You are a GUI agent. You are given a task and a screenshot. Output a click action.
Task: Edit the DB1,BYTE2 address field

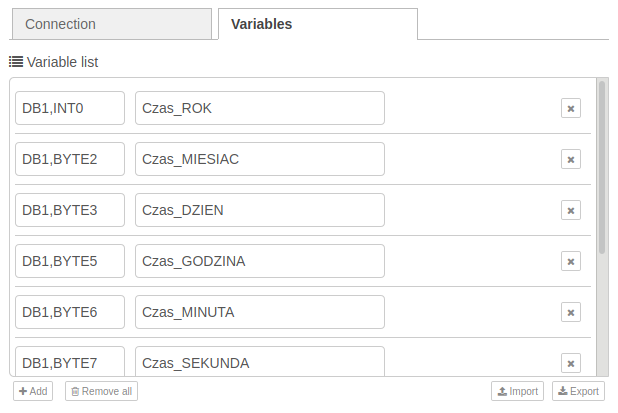pyautogui.click(x=70, y=159)
